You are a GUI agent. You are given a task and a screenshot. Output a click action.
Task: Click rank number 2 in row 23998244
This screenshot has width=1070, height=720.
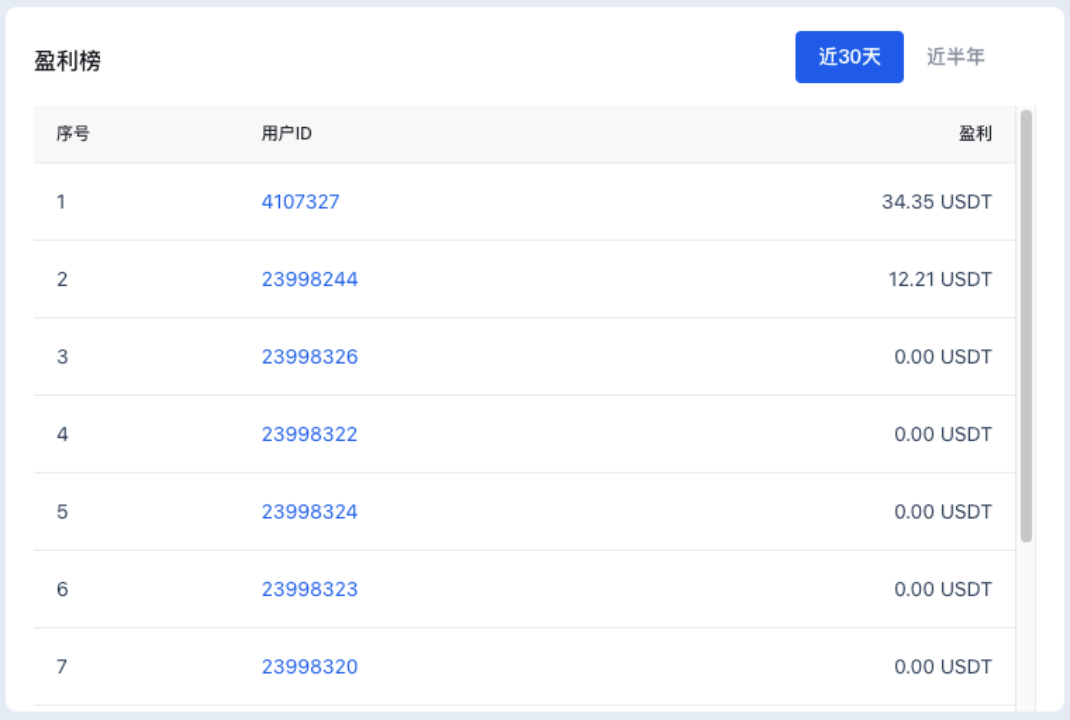62,279
